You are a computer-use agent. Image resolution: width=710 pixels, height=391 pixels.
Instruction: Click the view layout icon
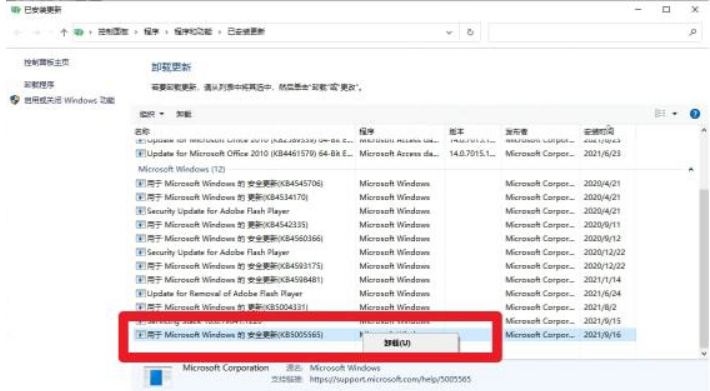click(660, 114)
